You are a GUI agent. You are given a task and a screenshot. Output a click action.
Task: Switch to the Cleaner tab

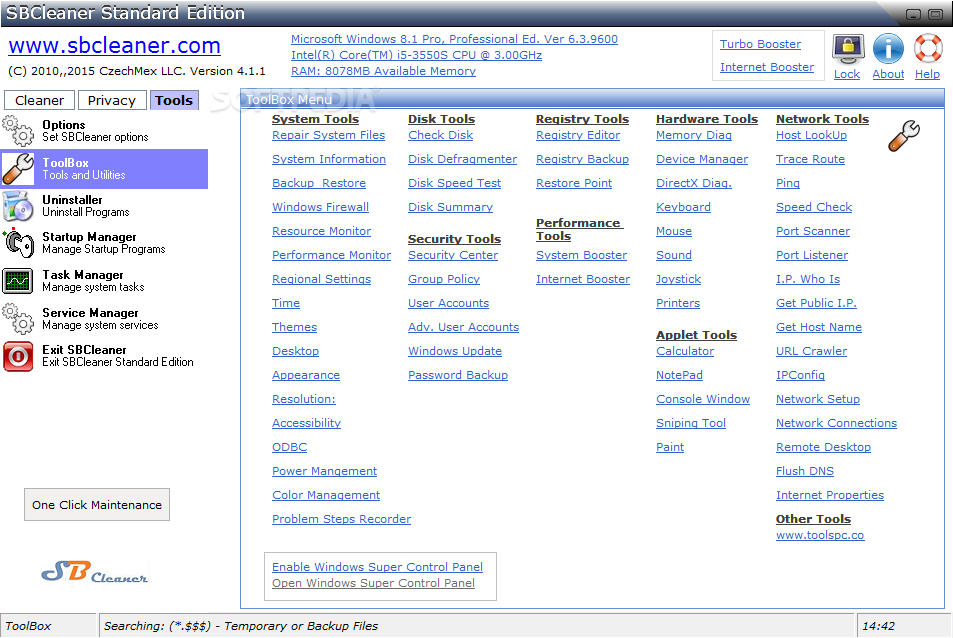tap(40, 100)
